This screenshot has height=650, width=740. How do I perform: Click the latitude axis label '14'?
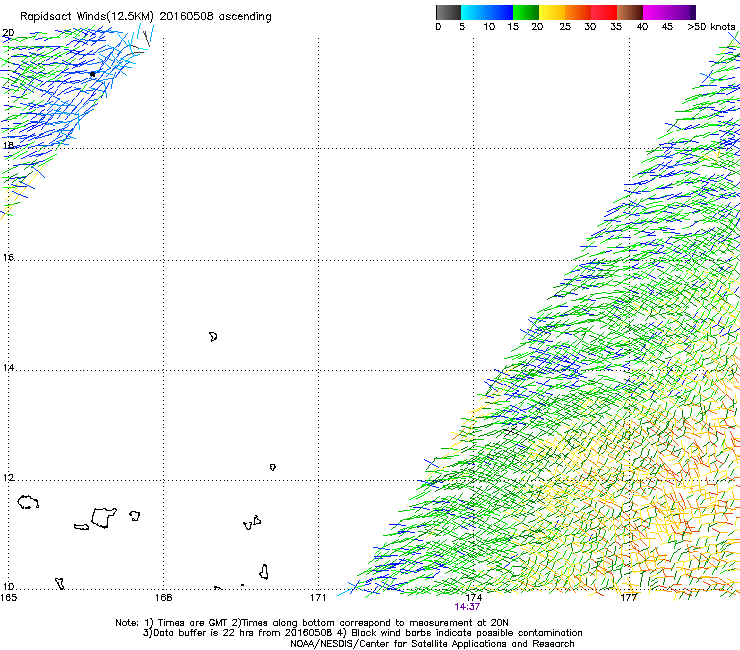tap(8, 367)
